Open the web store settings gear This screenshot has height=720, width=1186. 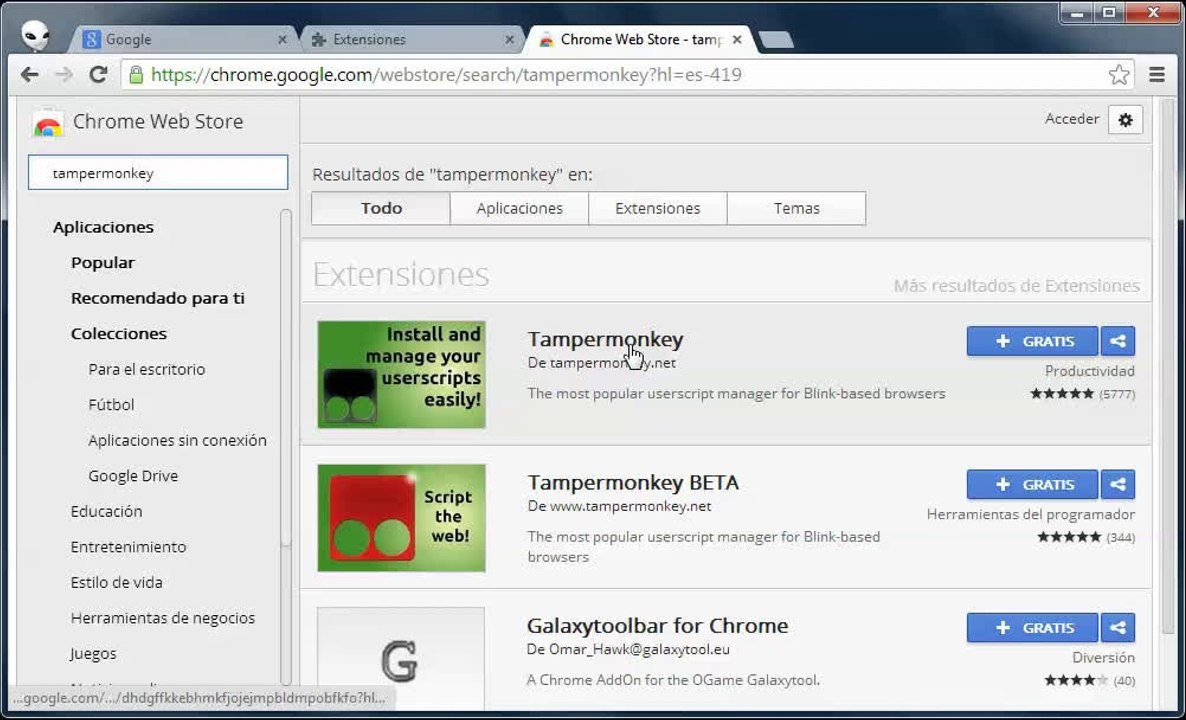click(1125, 119)
